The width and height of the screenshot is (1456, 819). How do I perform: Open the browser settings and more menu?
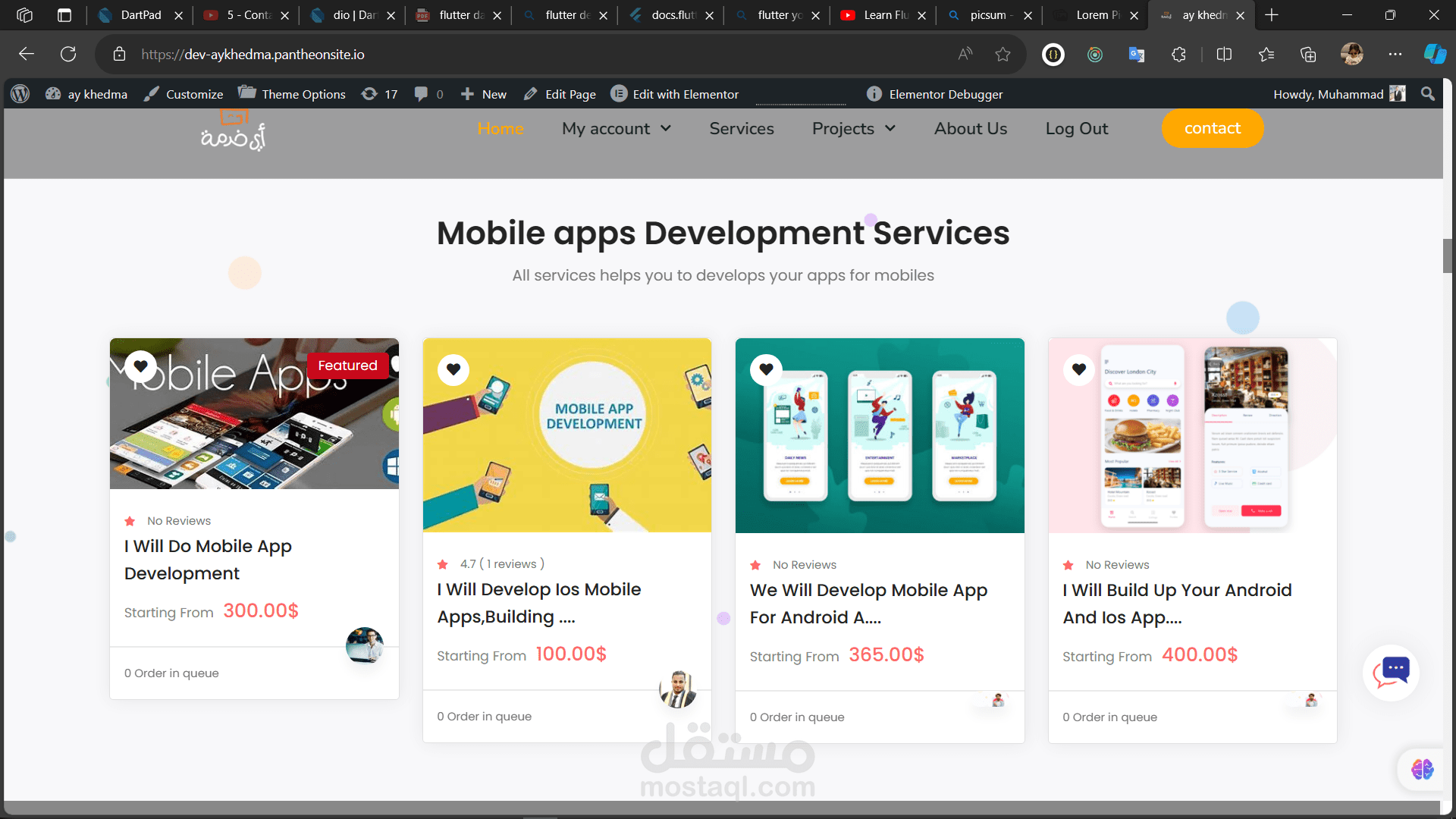[1395, 54]
